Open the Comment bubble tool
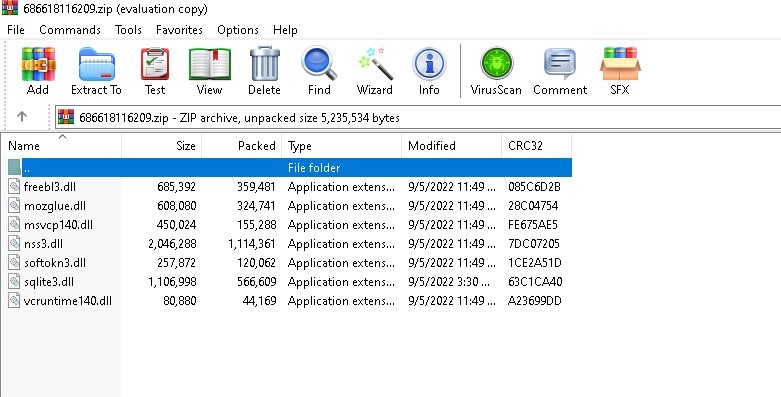 560,64
